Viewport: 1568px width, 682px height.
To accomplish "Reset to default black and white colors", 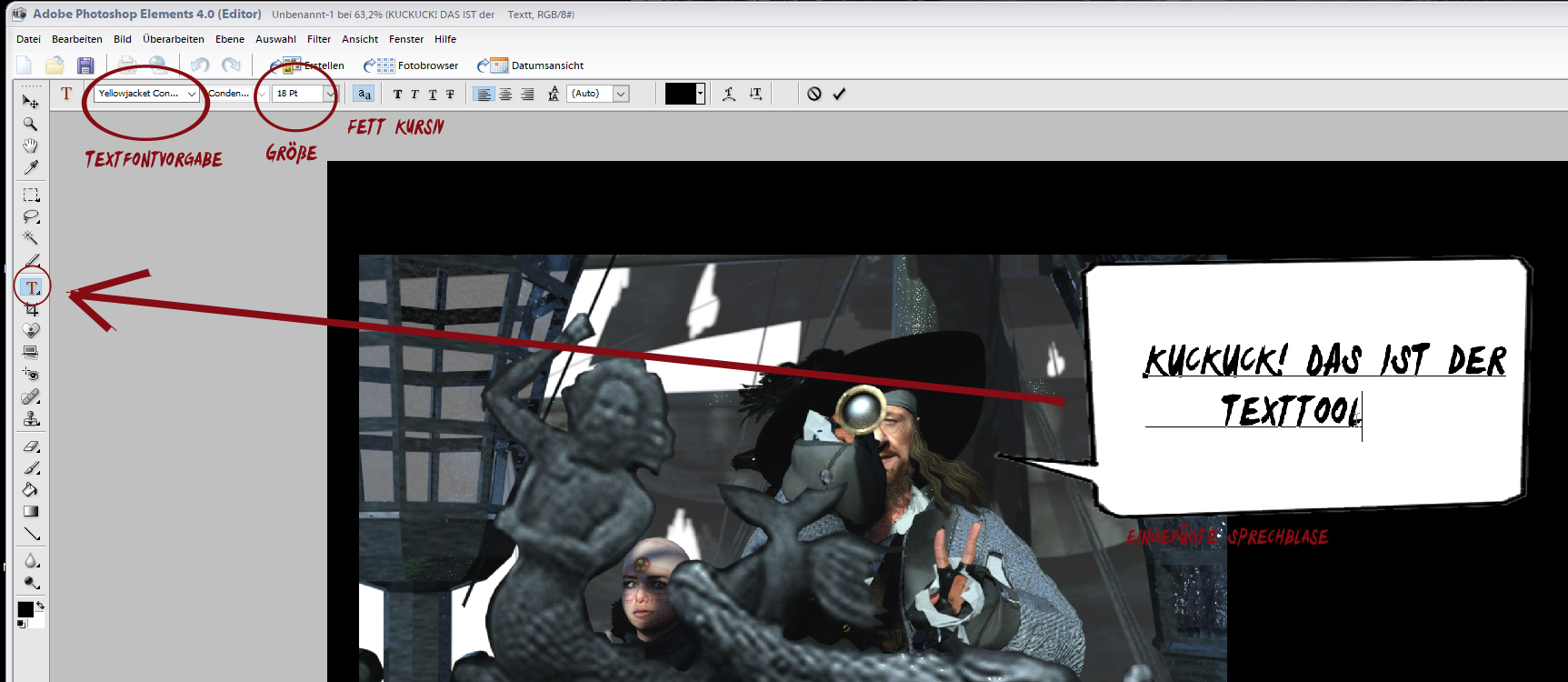I will (x=22, y=624).
